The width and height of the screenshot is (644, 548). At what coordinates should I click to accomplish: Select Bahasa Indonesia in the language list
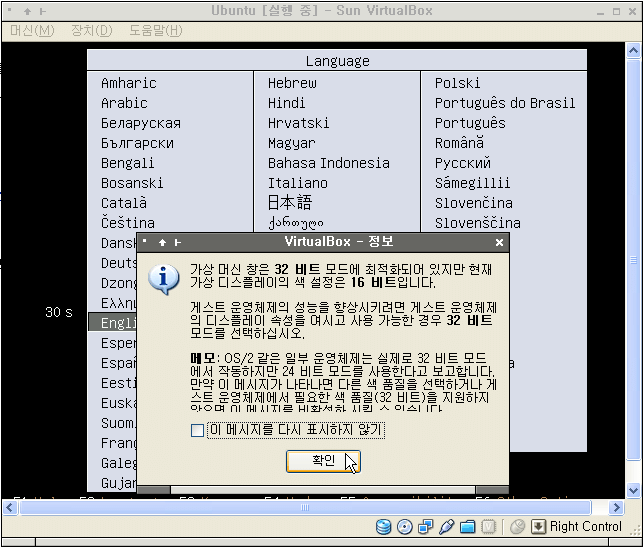pyautogui.click(x=329, y=163)
